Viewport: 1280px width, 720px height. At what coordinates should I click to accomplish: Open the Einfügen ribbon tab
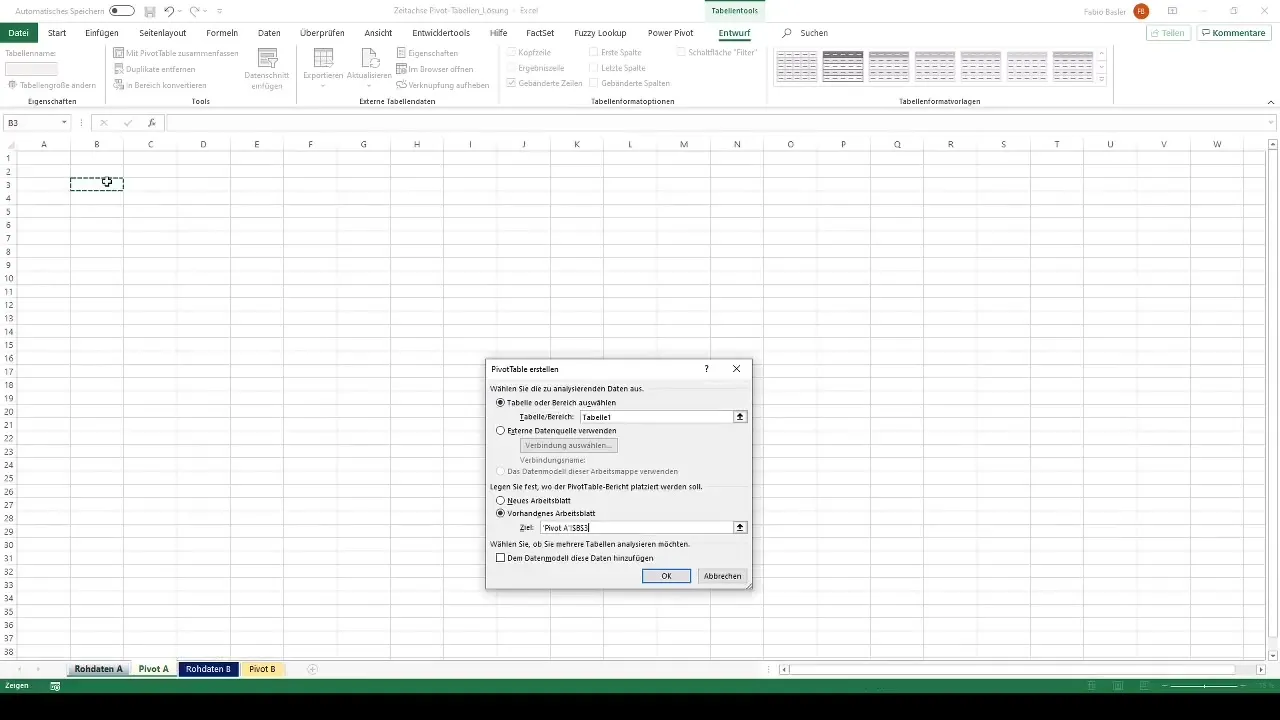coord(102,33)
